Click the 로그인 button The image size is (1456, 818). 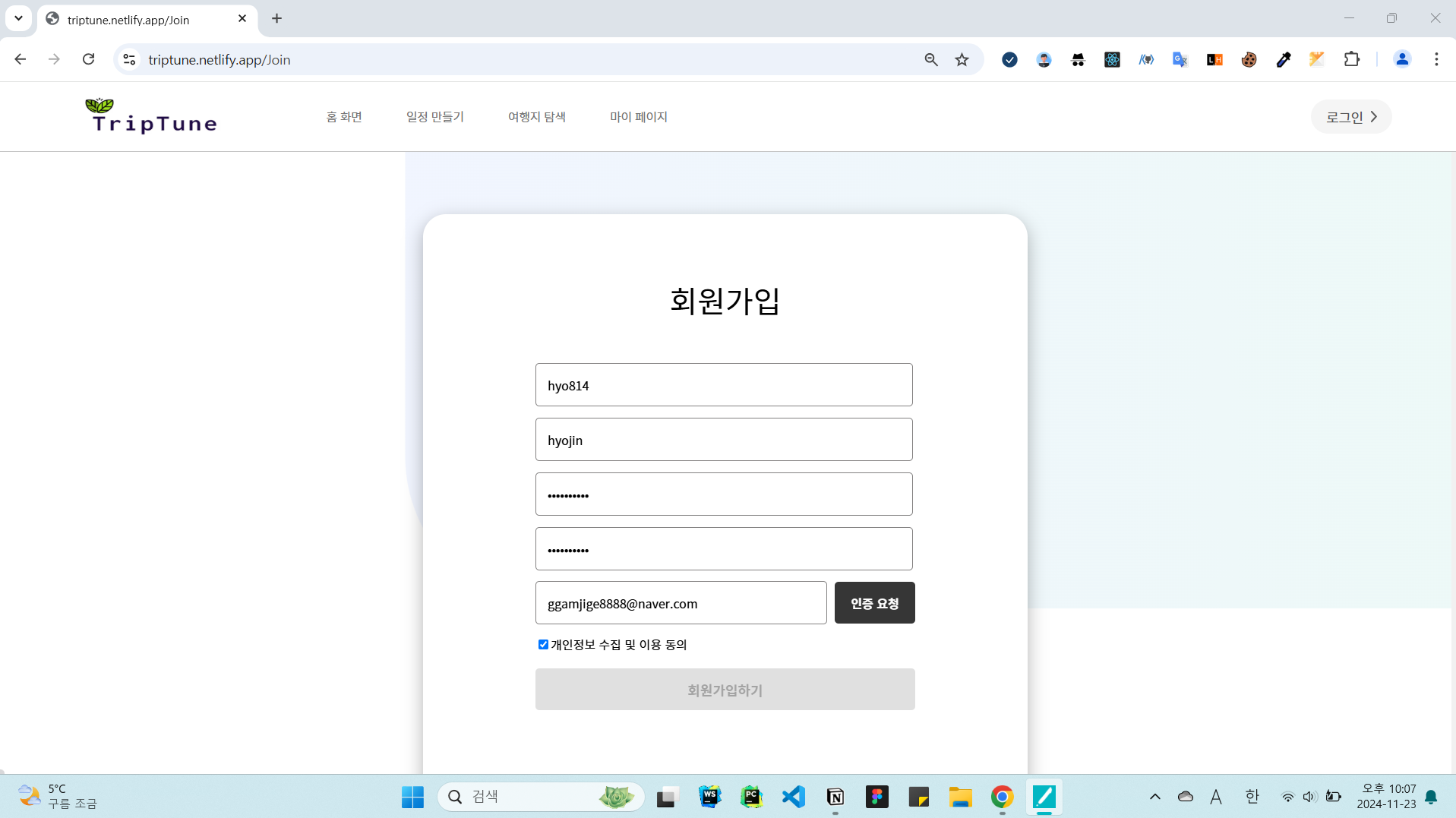click(1350, 117)
